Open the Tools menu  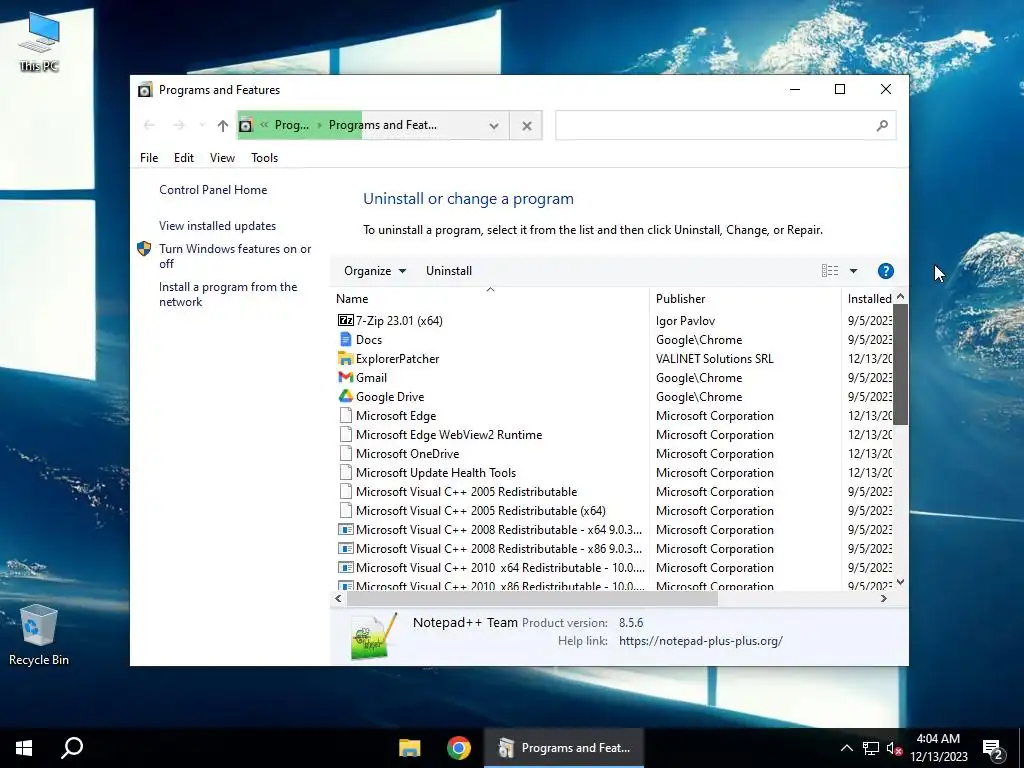tap(264, 157)
